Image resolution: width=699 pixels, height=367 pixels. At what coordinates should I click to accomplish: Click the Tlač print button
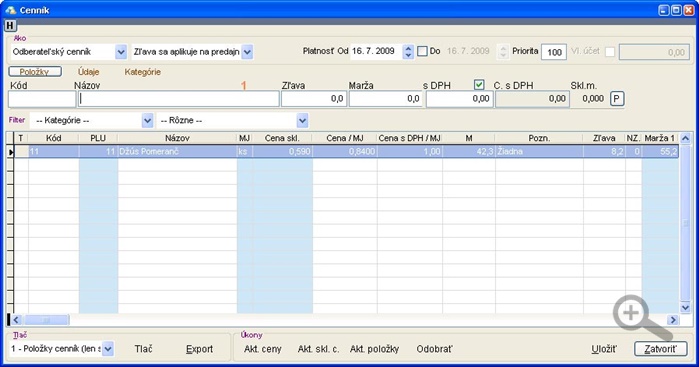pos(144,349)
